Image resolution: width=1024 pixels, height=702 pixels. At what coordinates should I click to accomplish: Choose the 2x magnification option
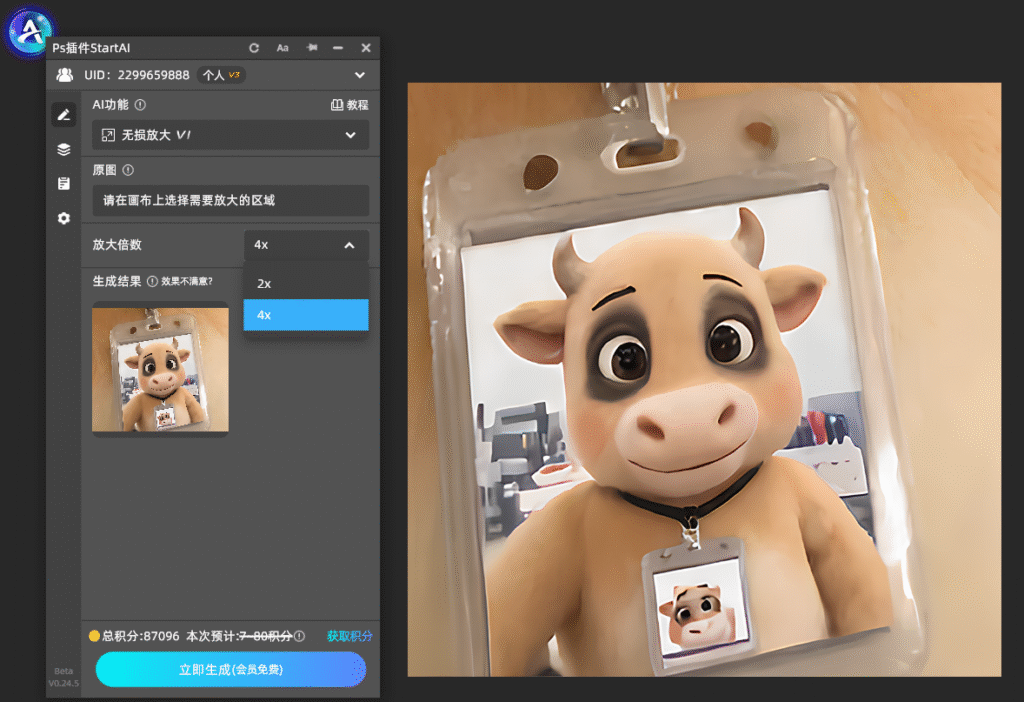pos(306,283)
